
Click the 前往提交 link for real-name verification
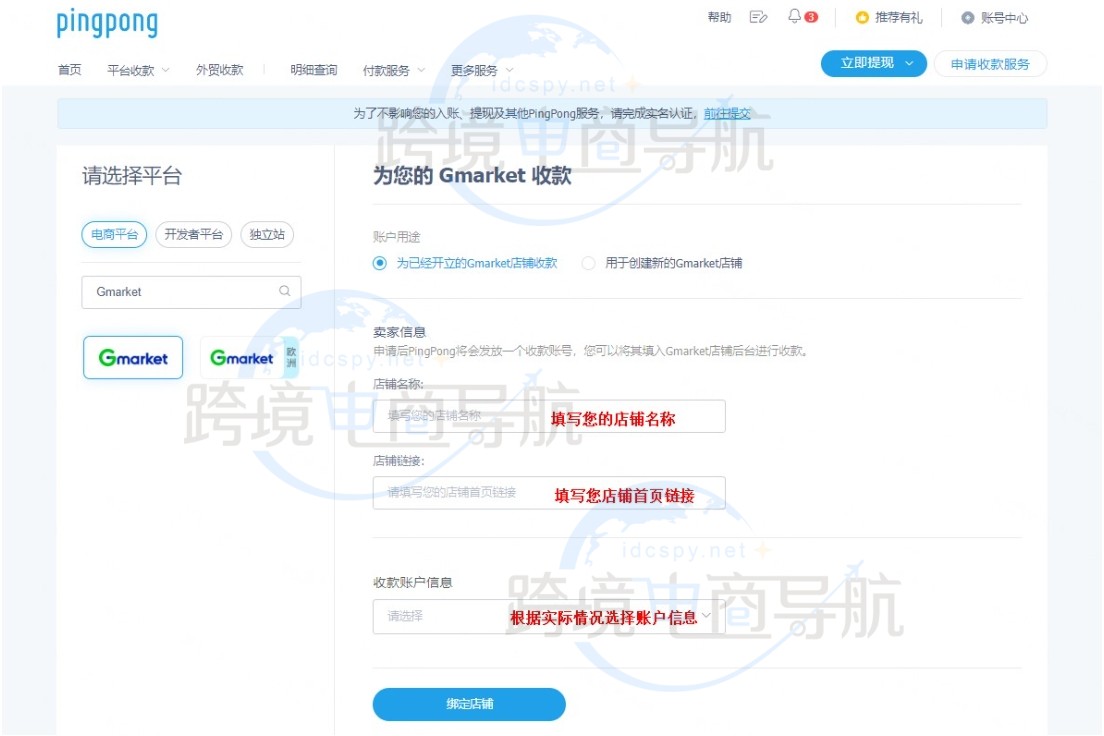(728, 113)
